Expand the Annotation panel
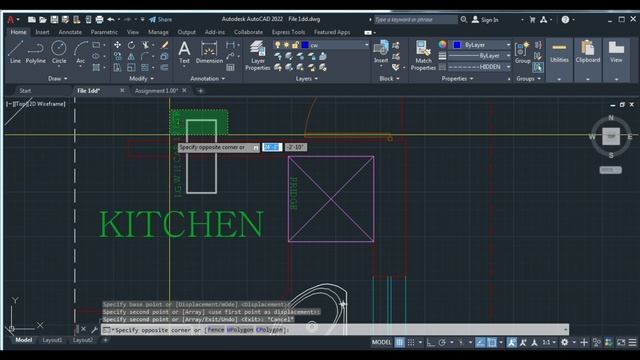Screen dimensions: 640x360 [x=208, y=78]
